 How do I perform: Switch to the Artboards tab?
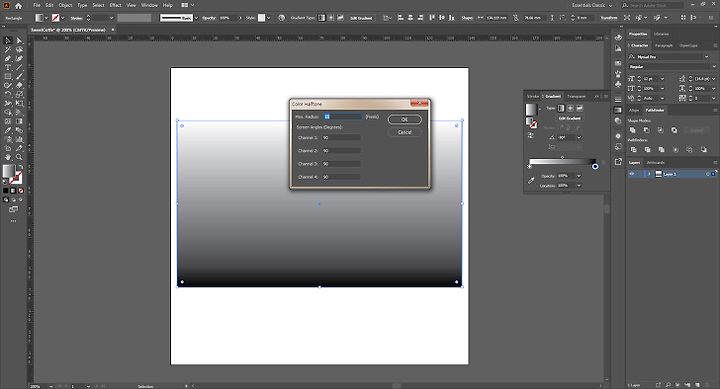(x=656, y=163)
